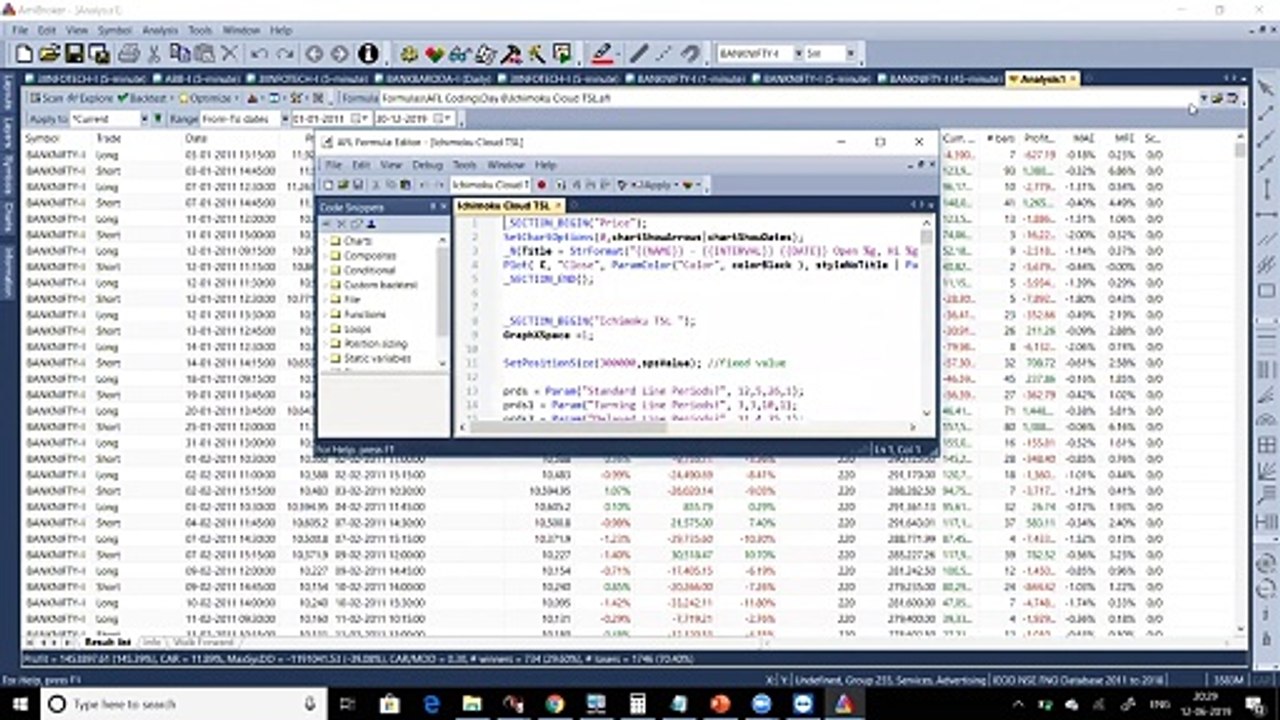Image resolution: width=1280 pixels, height=720 pixels.
Task: Click the formula path input field
Action: tap(790, 98)
